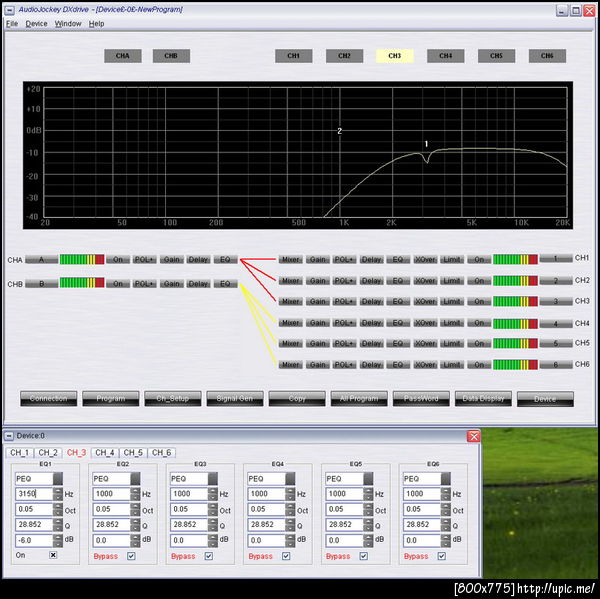The width and height of the screenshot is (600, 599).
Task: Select the CH4 button above graph
Action: 445,56
